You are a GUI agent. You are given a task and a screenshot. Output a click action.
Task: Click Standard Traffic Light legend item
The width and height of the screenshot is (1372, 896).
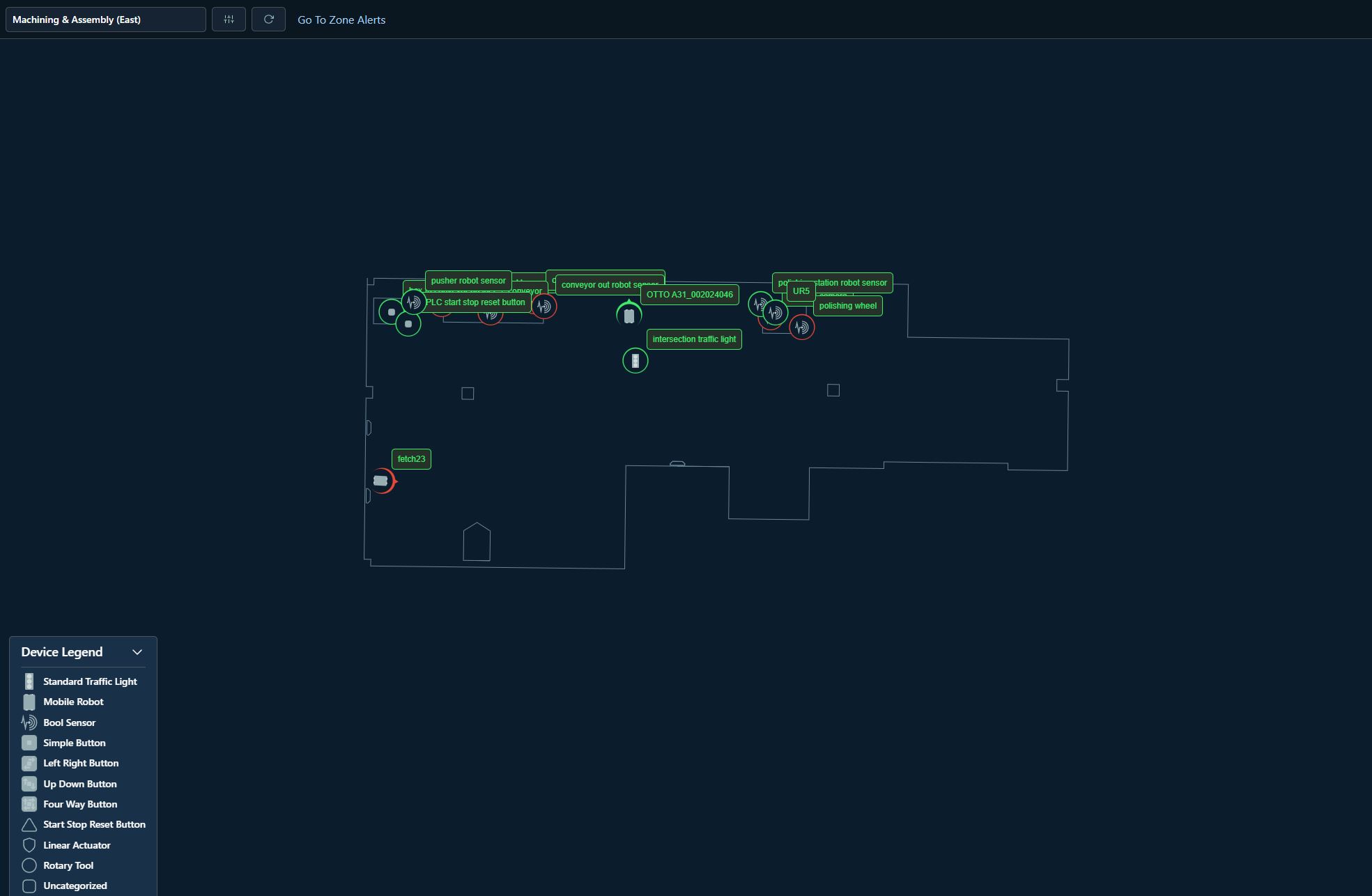(x=90, y=681)
